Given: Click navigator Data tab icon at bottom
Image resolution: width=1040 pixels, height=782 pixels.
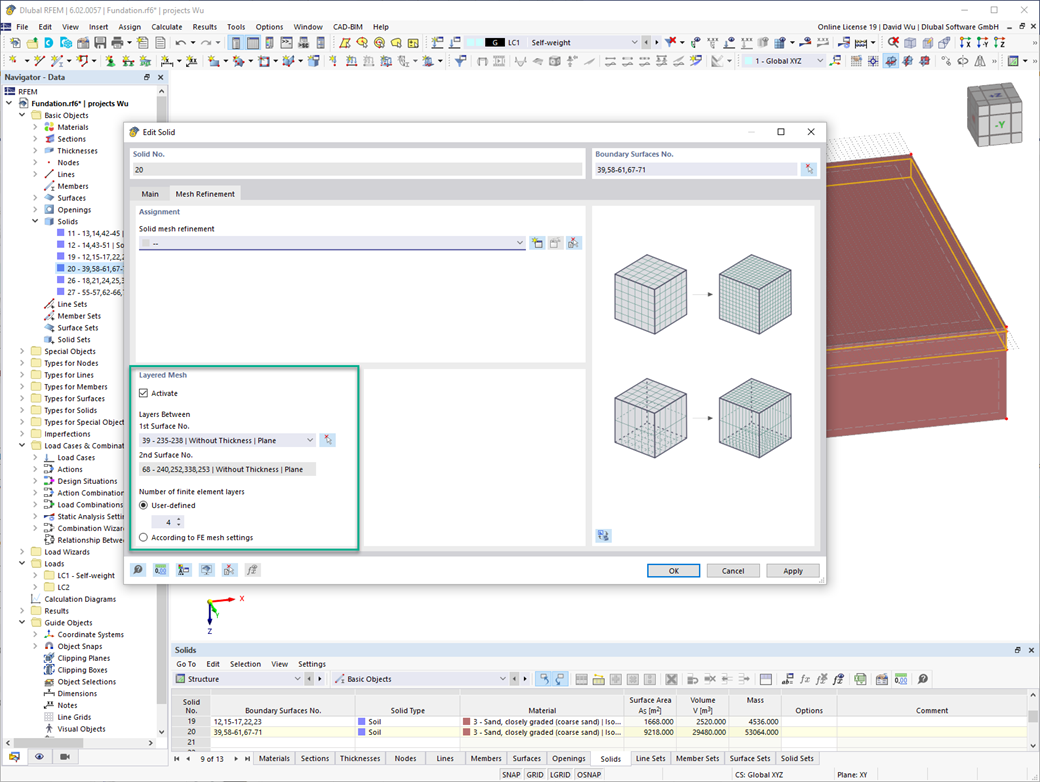Looking at the screenshot, I should coord(14,757).
